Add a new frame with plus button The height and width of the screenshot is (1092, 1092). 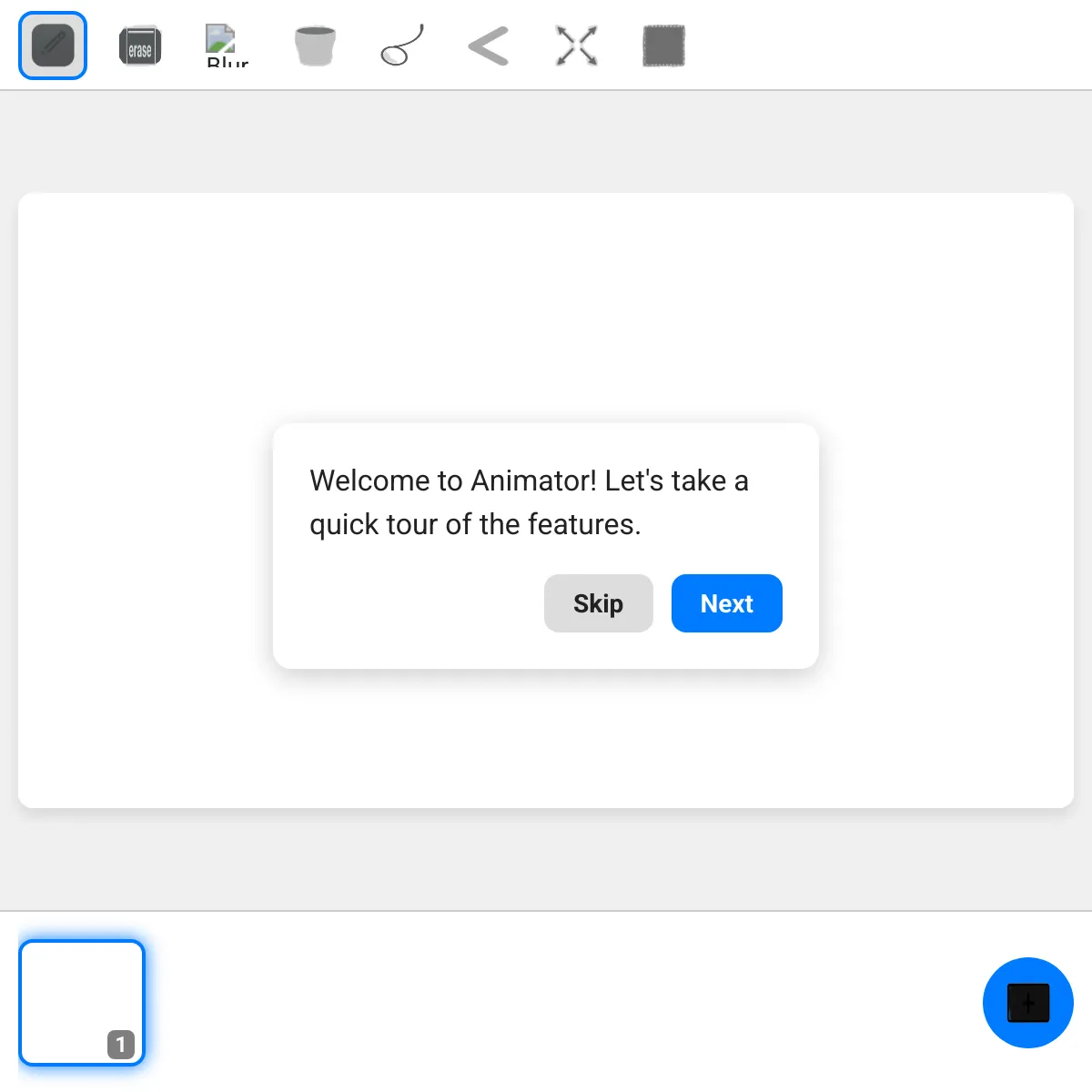(x=1028, y=1003)
